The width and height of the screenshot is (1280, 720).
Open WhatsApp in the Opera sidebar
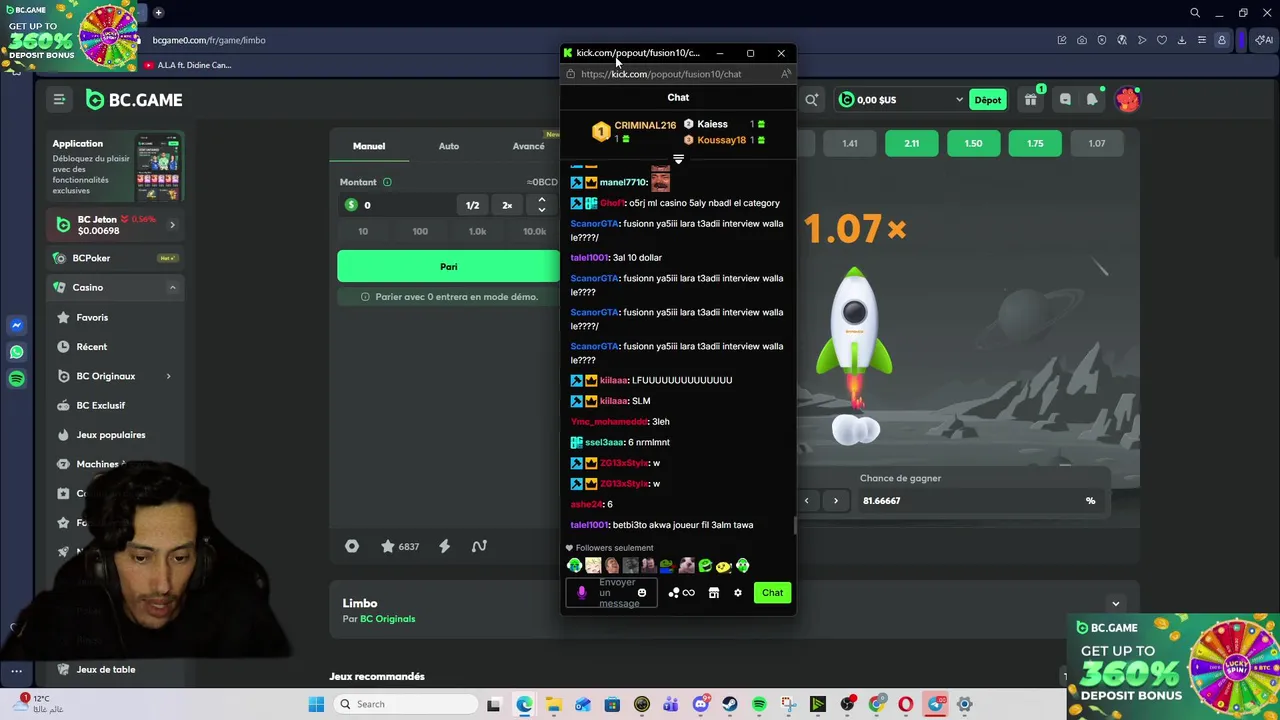pos(16,352)
